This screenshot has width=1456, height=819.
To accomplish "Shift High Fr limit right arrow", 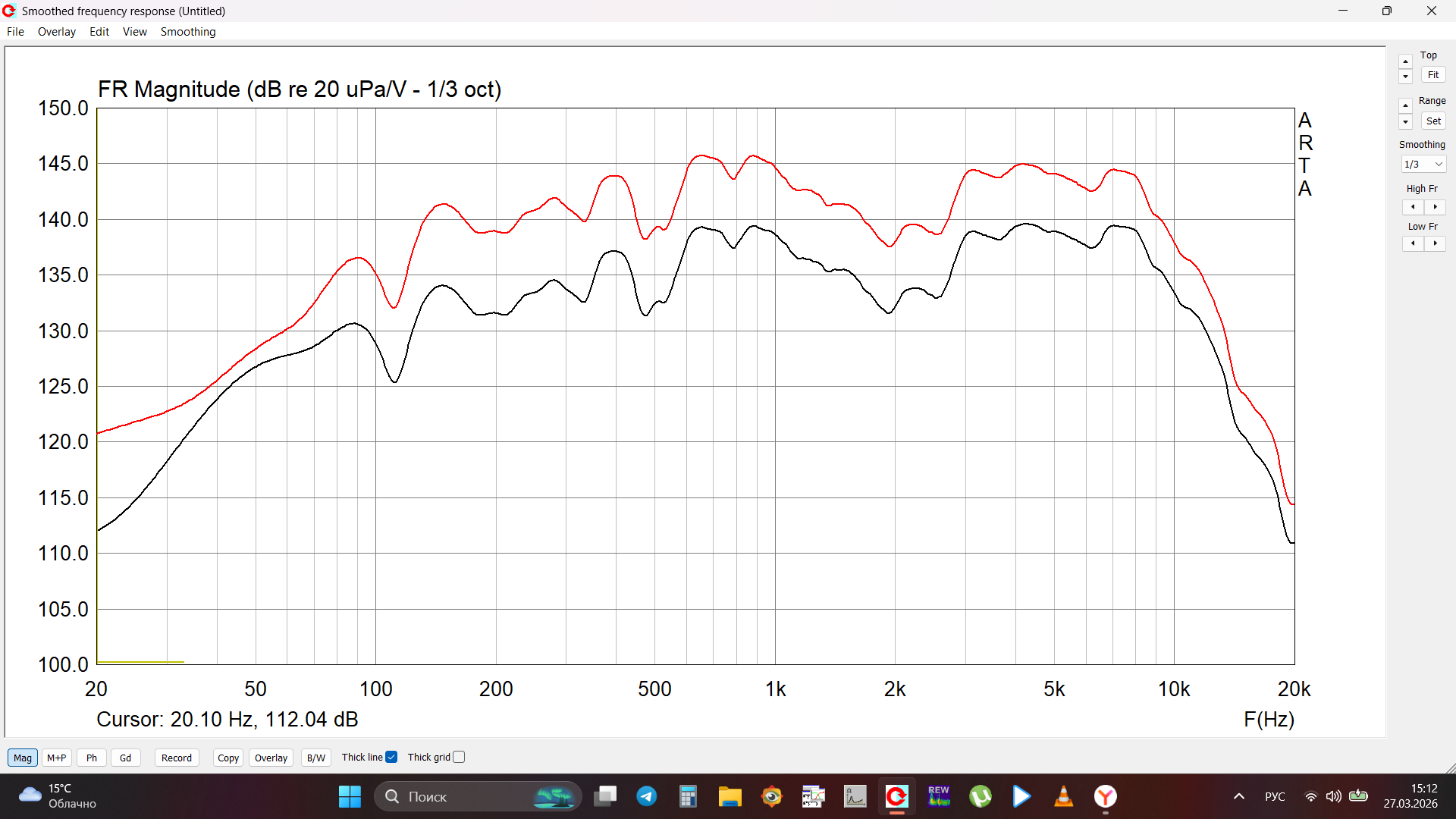I will [x=1435, y=207].
